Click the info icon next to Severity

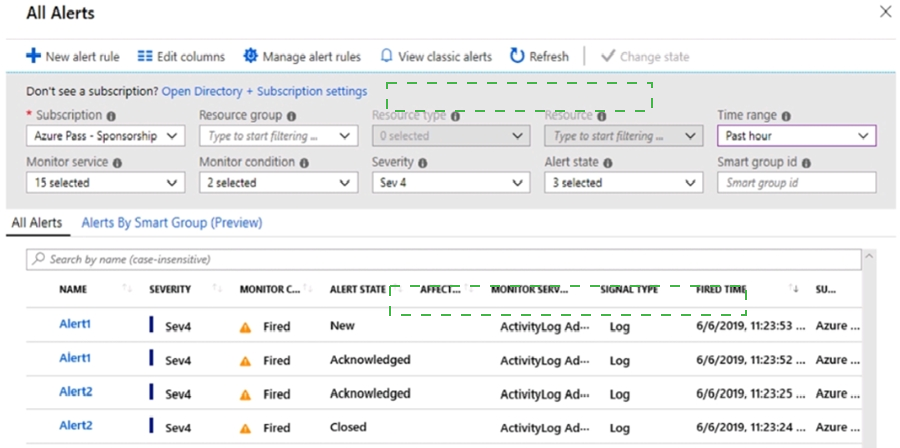(x=422, y=163)
